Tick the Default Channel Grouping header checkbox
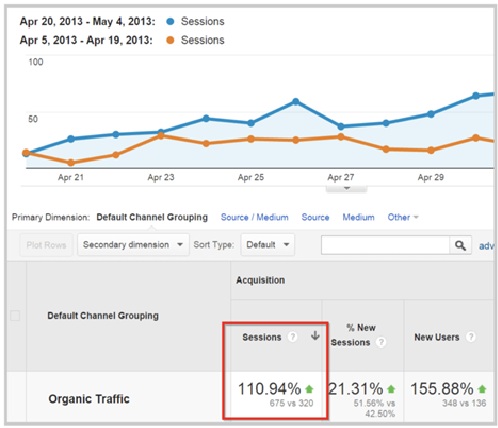Viewport: 498px width, 428px height. (x=15, y=315)
